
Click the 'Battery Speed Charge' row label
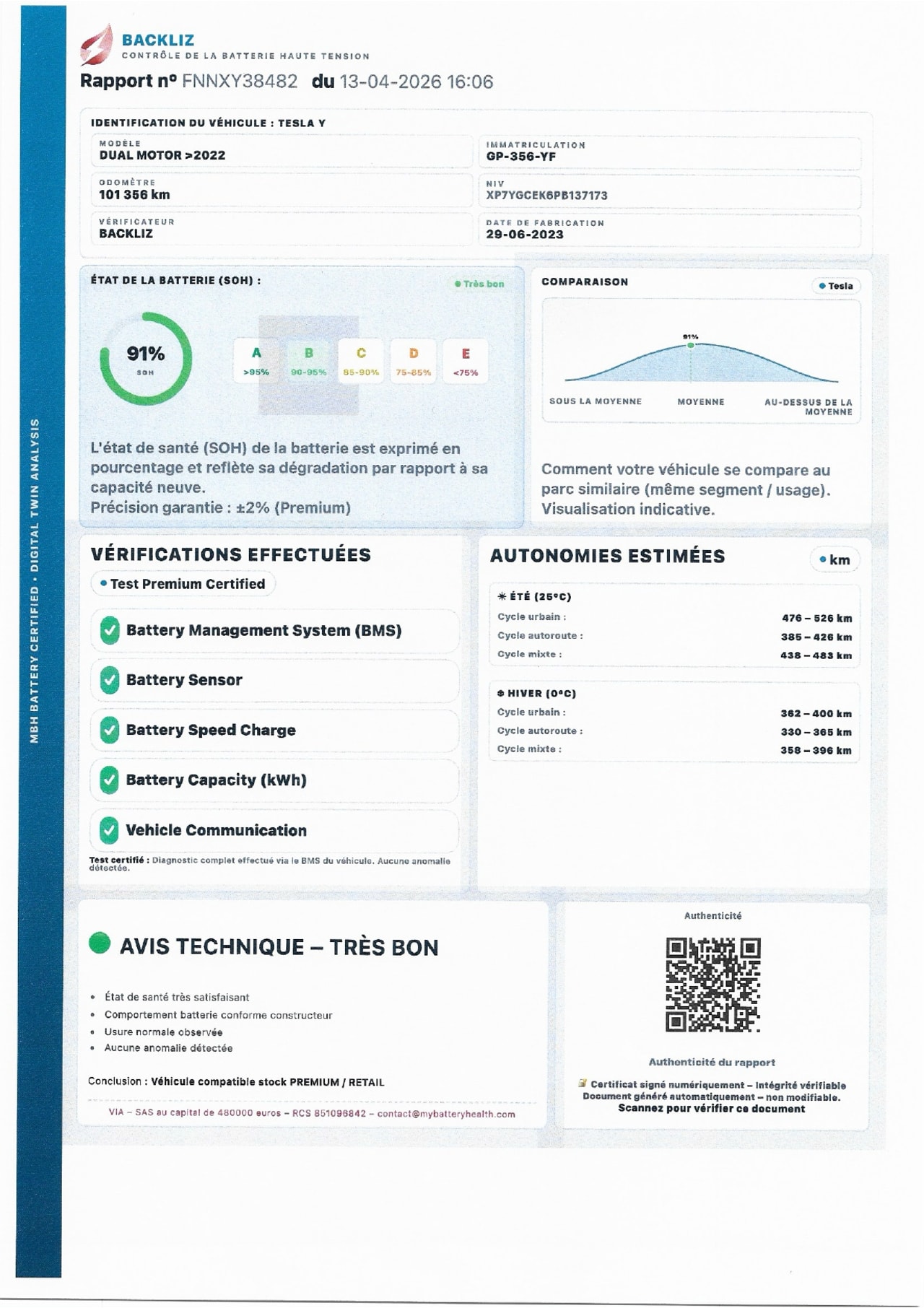coord(211,730)
